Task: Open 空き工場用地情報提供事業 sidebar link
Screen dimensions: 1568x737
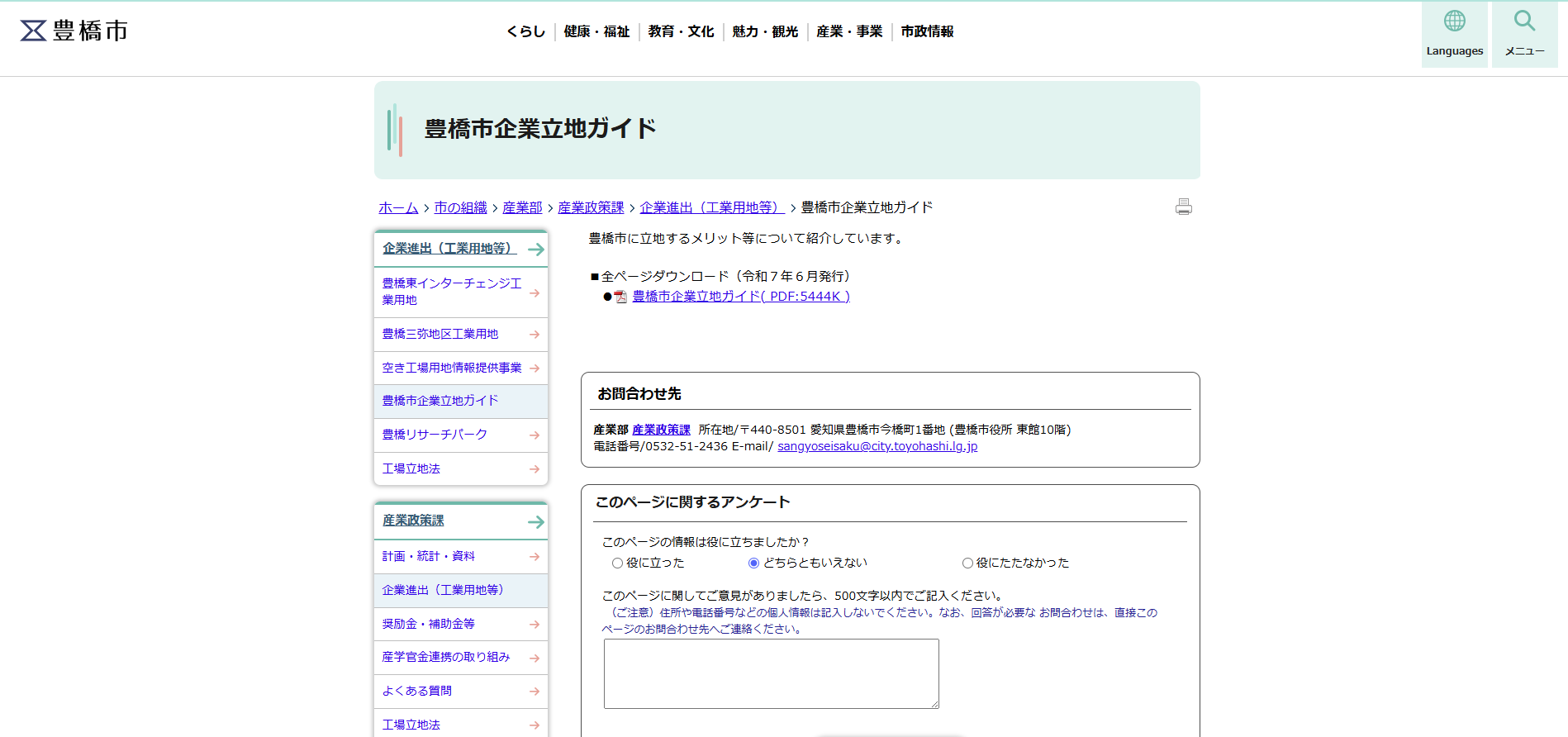Action: 452,368
